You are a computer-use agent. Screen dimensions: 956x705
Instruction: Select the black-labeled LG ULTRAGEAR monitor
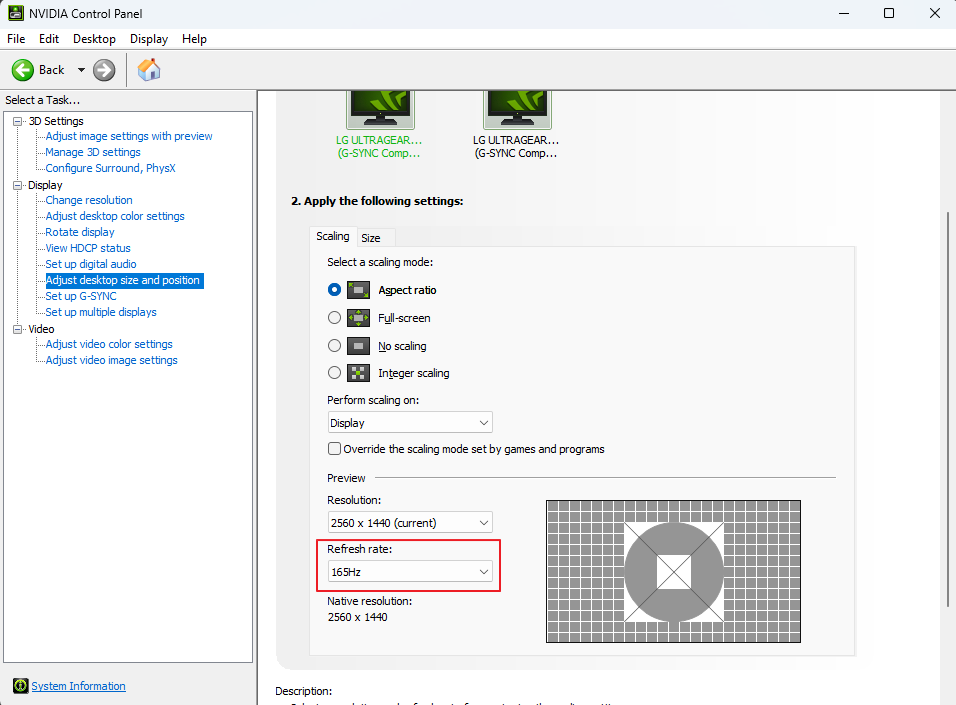pos(516,125)
